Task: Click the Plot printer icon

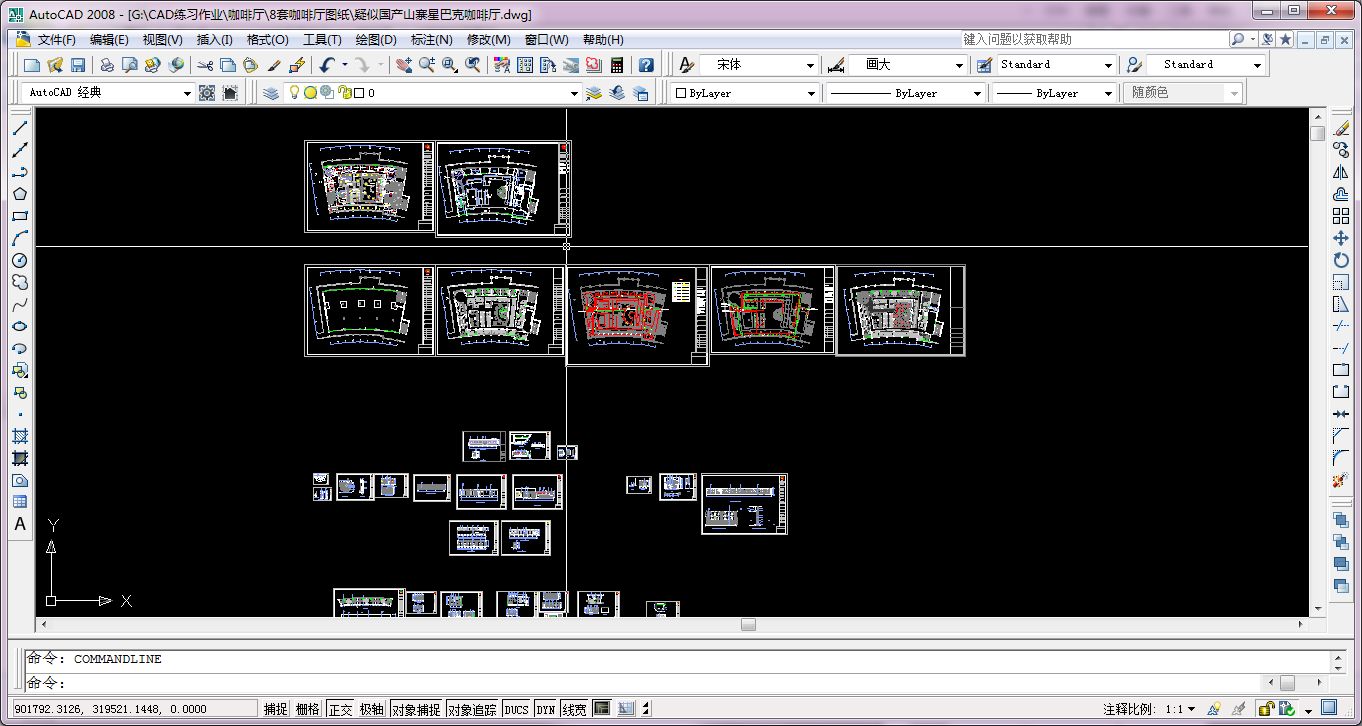Action: click(x=106, y=65)
